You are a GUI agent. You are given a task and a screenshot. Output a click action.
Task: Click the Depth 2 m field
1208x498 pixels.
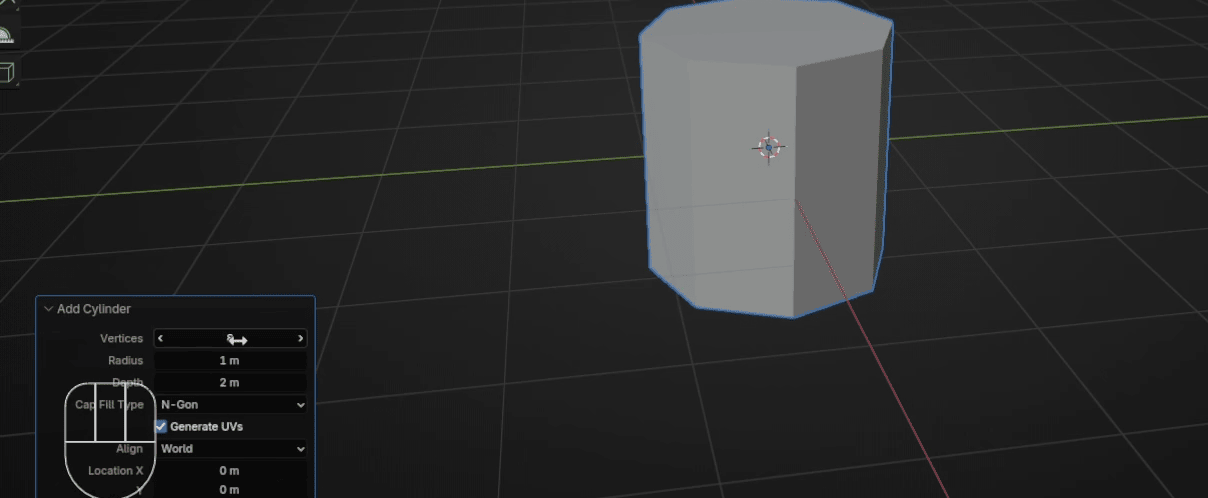[x=231, y=383]
